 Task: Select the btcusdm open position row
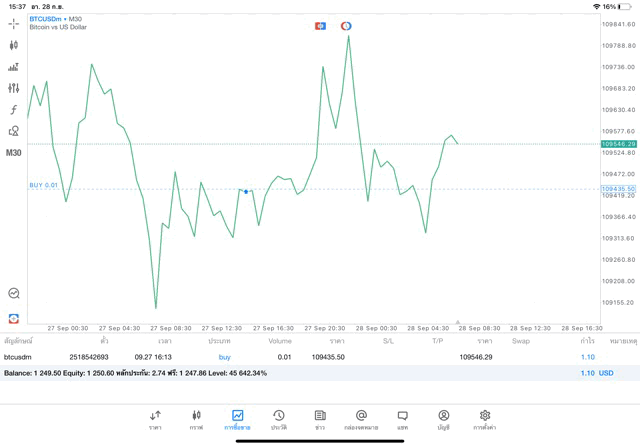click(300, 357)
